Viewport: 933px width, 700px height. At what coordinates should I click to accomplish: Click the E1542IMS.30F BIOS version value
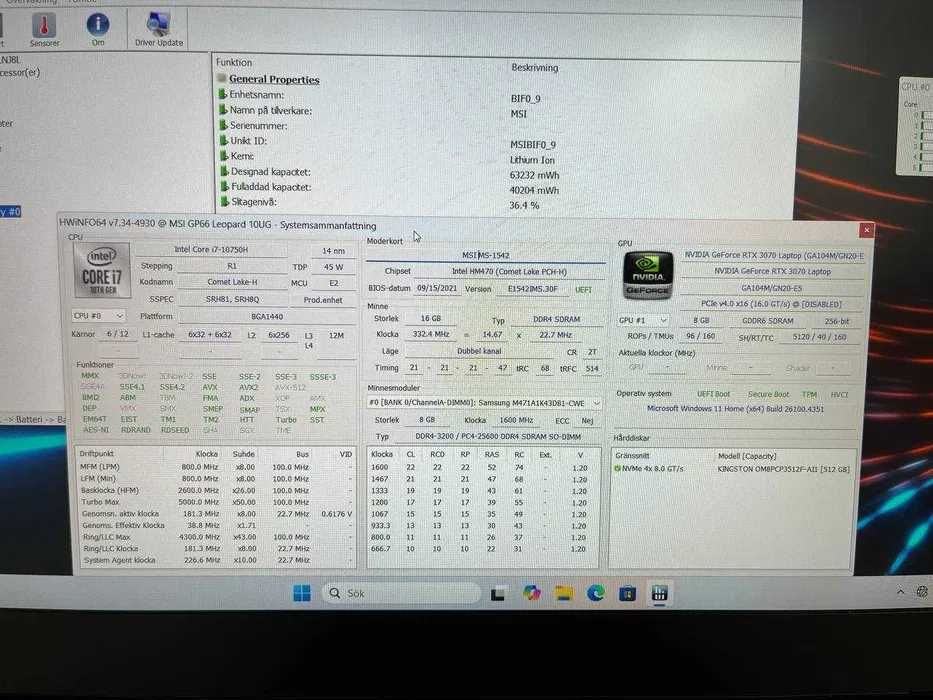[x=533, y=289]
